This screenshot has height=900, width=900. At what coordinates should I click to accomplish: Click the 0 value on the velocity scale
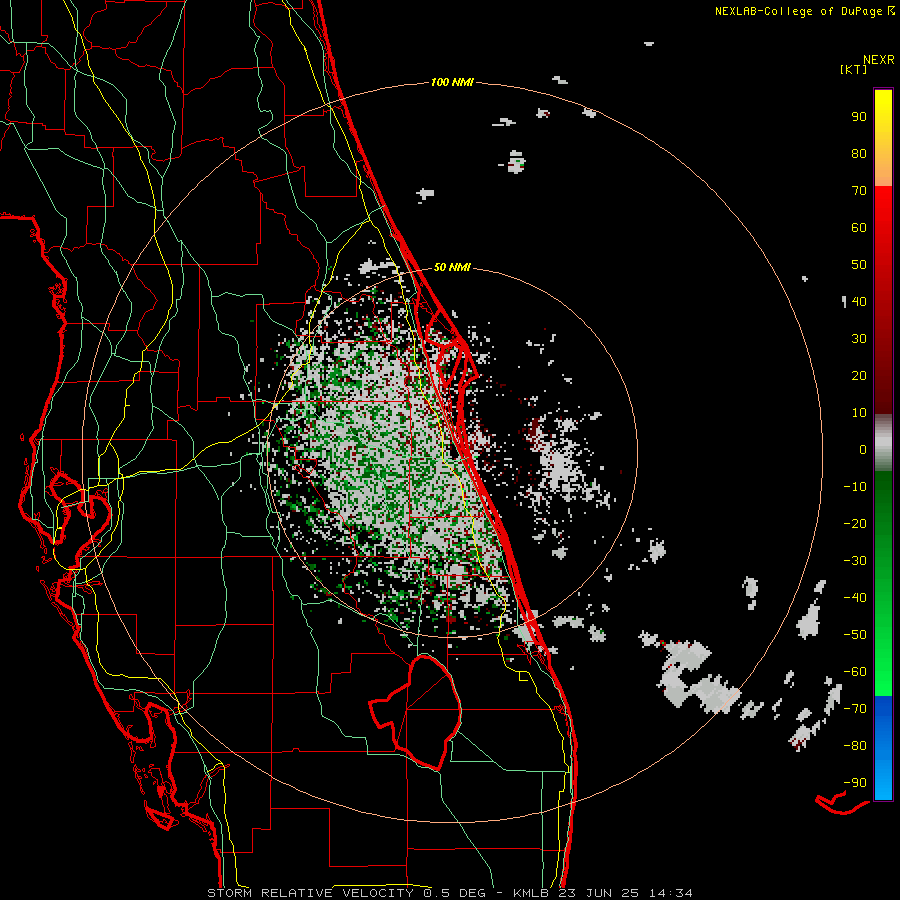(863, 450)
